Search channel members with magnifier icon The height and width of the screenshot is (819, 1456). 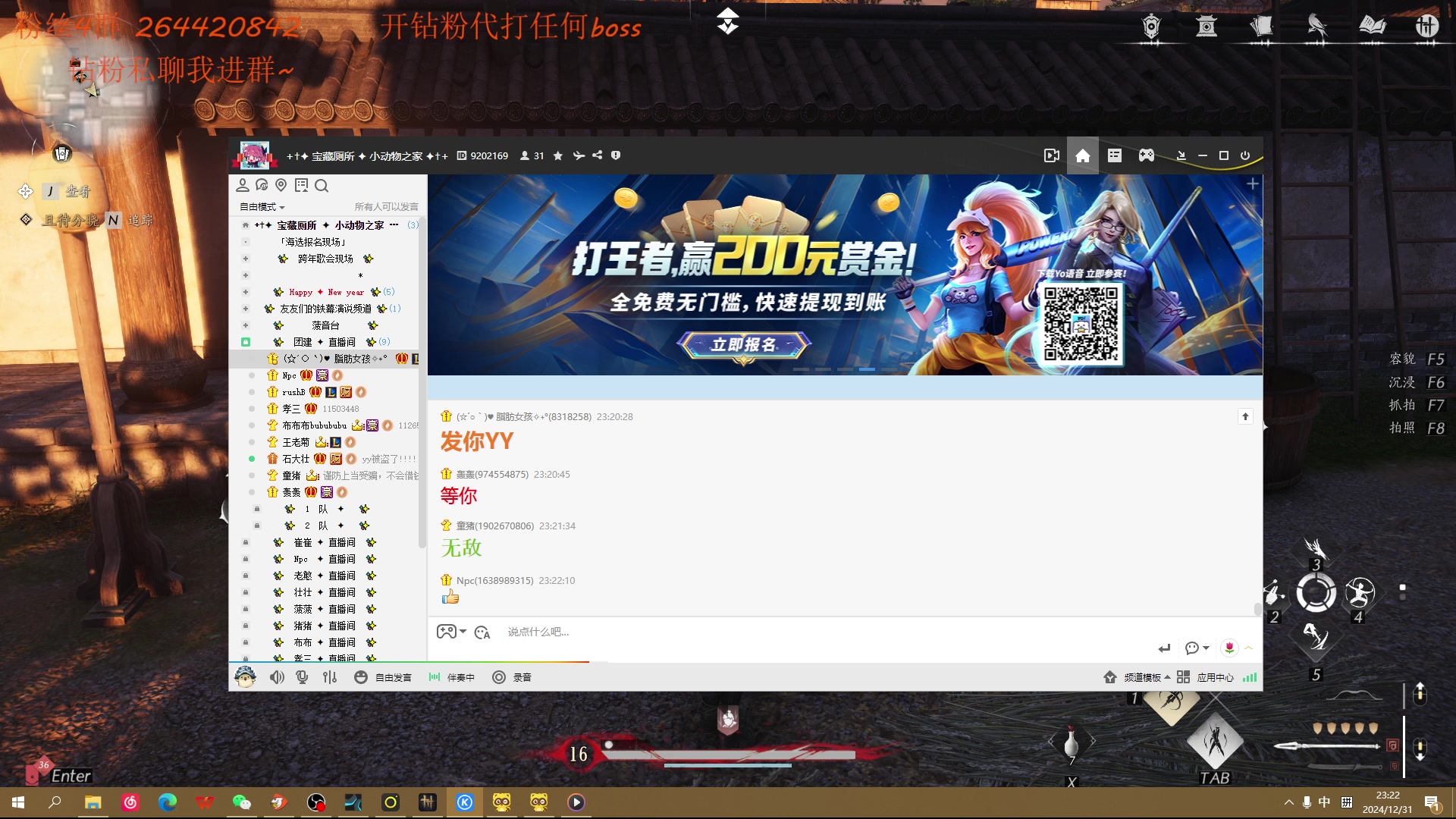[322, 185]
